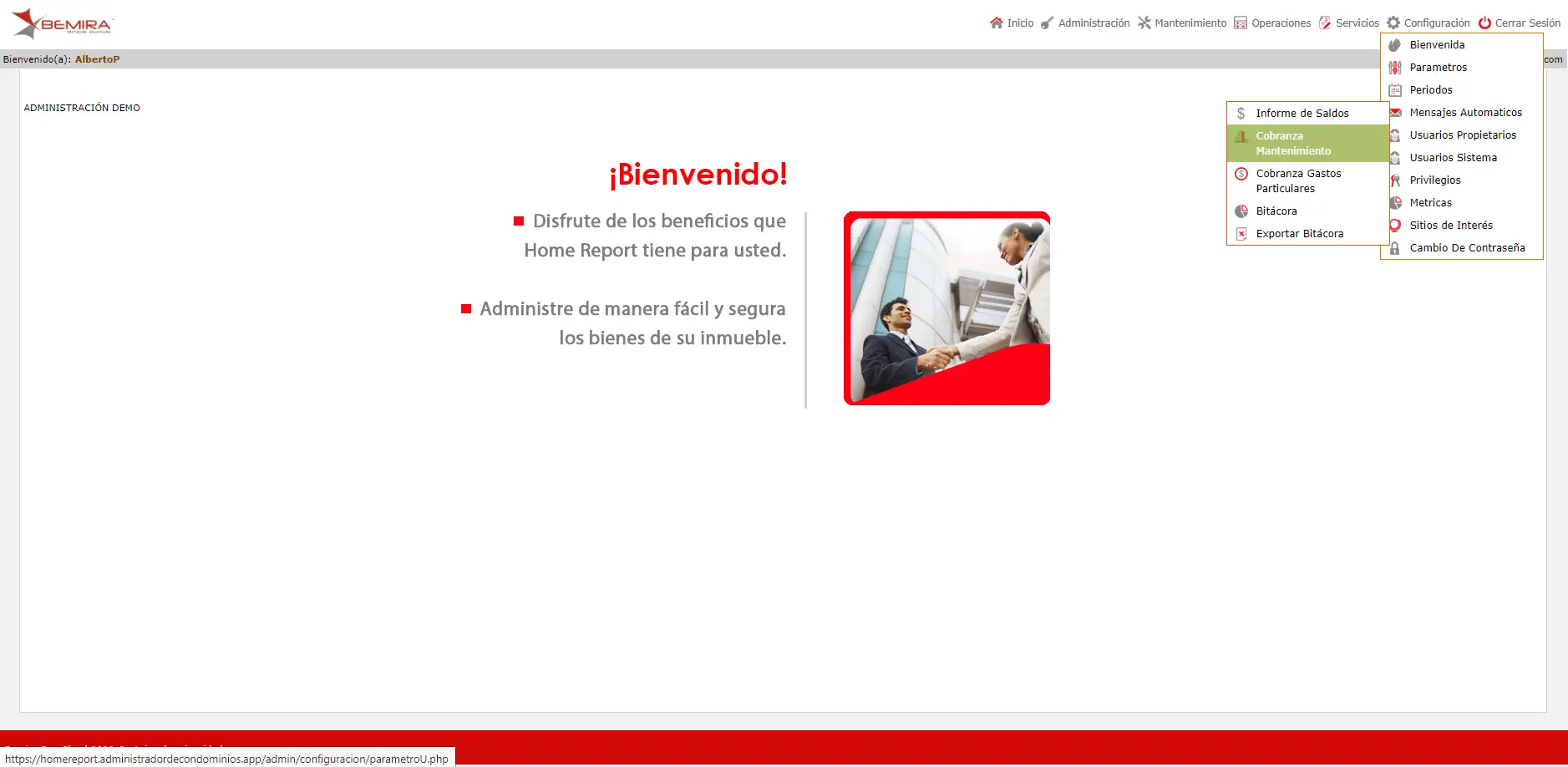
Task: Click the handshake welcome image
Action: pos(946,308)
